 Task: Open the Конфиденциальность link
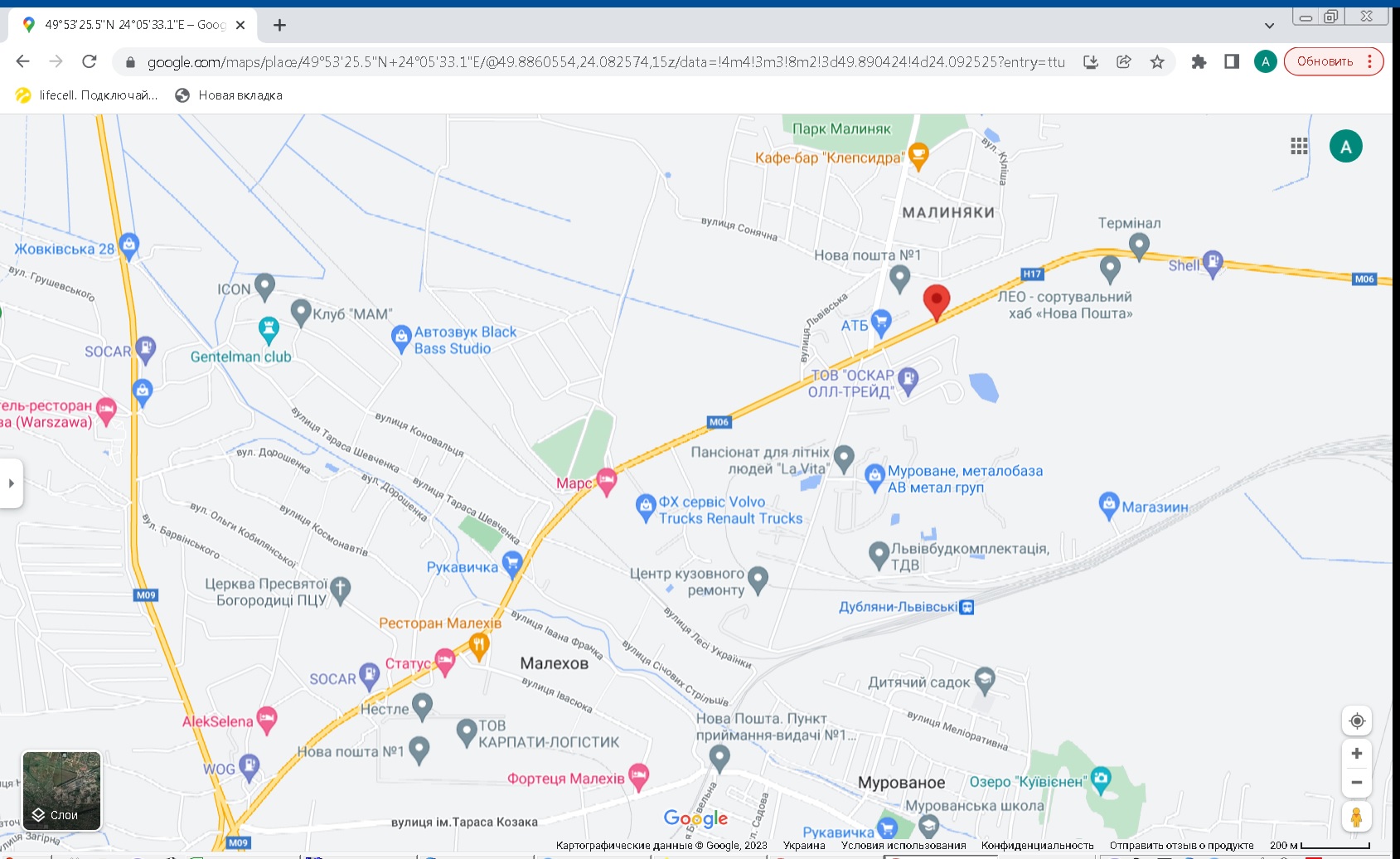pos(1038,846)
